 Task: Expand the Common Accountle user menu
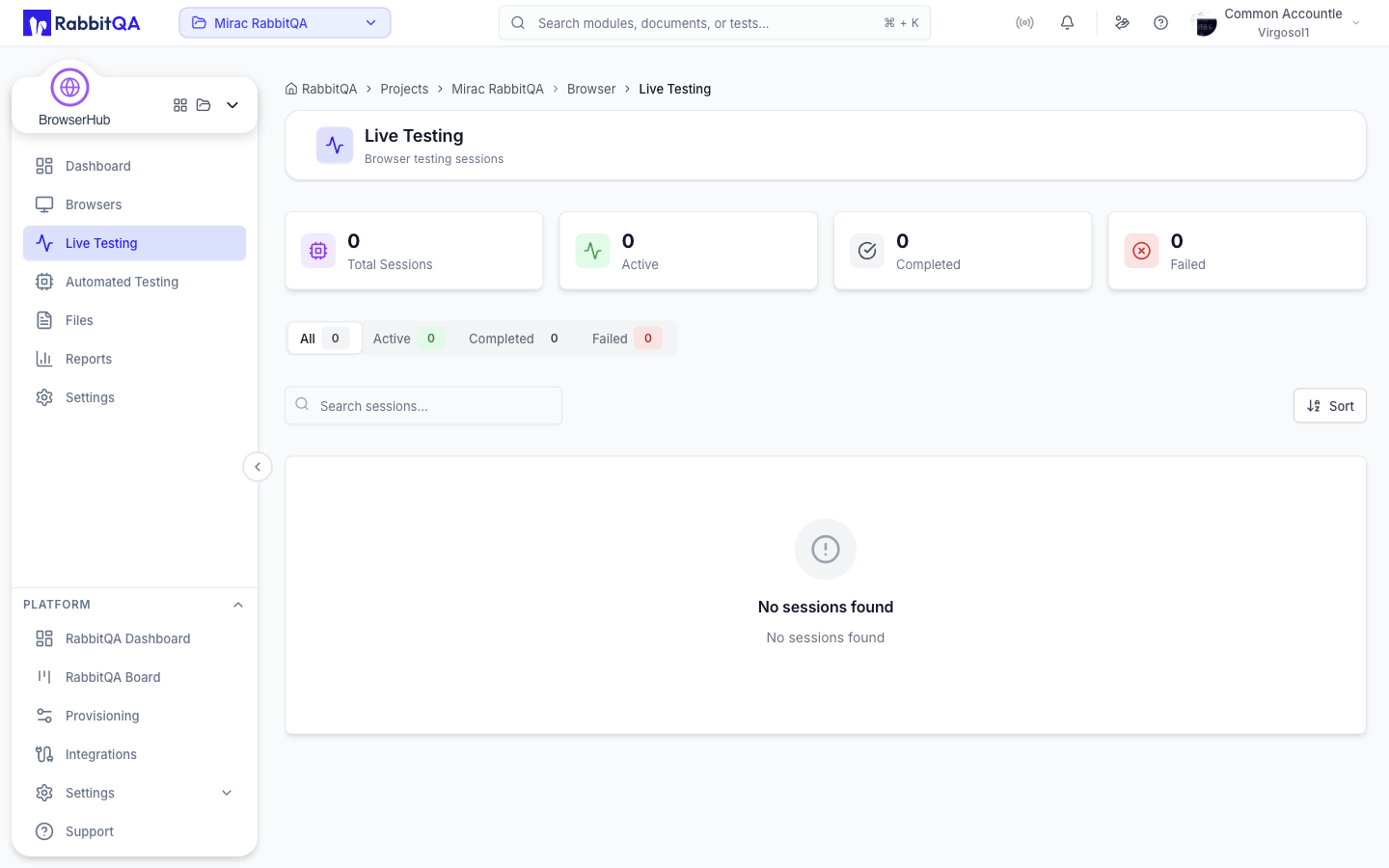click(1356, 23)
